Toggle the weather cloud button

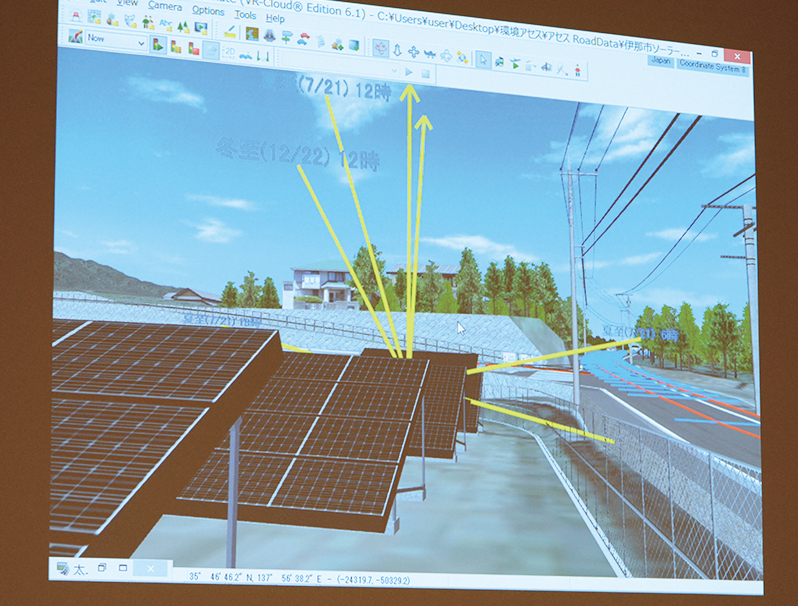tap(211, 50)
